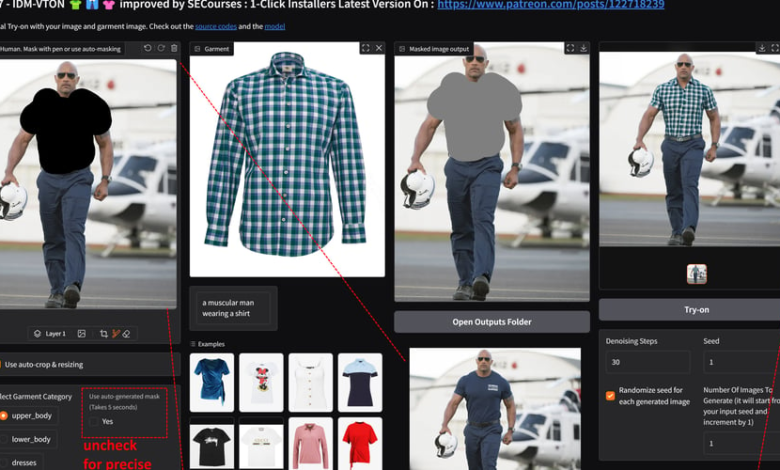Download the try-on result image
This screenshot has height=470, width=780.
pyautogui.click(x=762, y=48)
